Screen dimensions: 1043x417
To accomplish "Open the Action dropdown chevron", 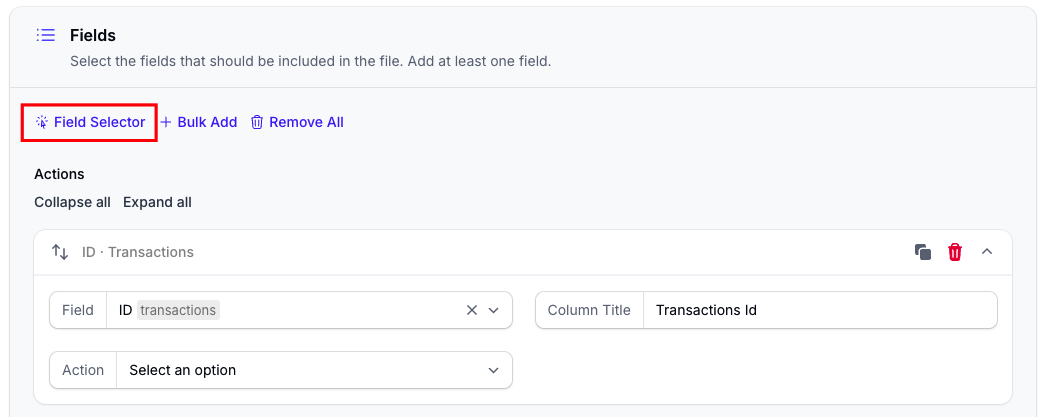I will click(494, 370).
